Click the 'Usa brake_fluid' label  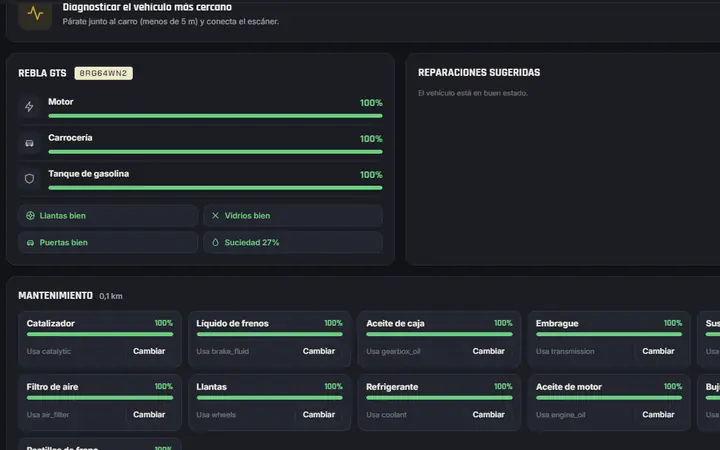[223, 351]
